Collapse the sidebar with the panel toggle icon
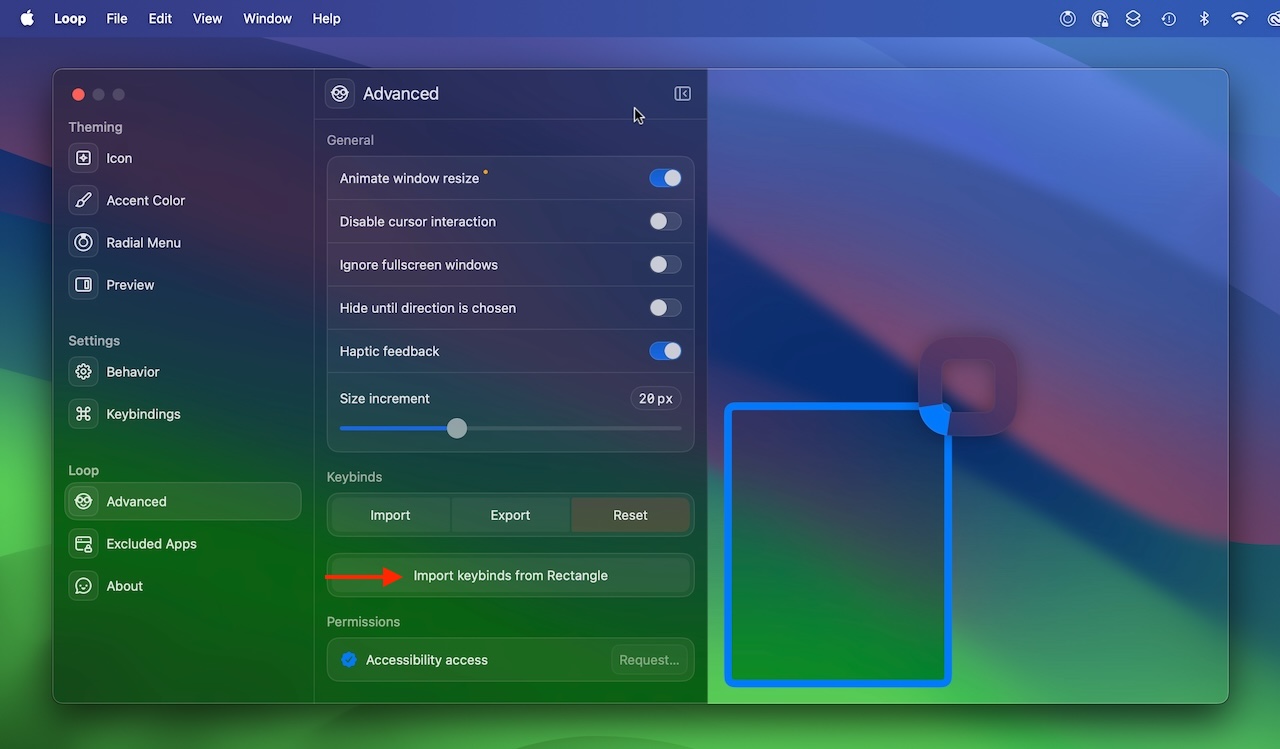 (x=682, y=94)
